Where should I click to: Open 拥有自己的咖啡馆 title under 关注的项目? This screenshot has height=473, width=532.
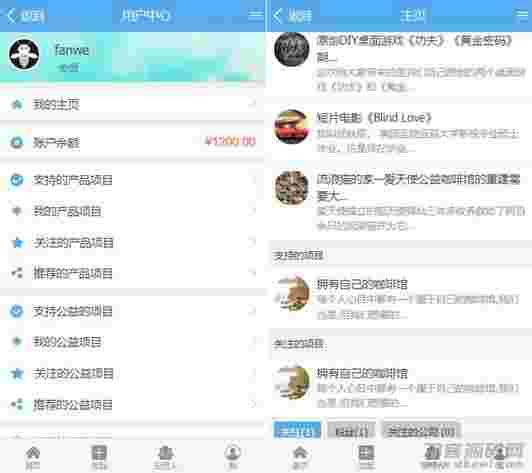(x=362, y=373)
